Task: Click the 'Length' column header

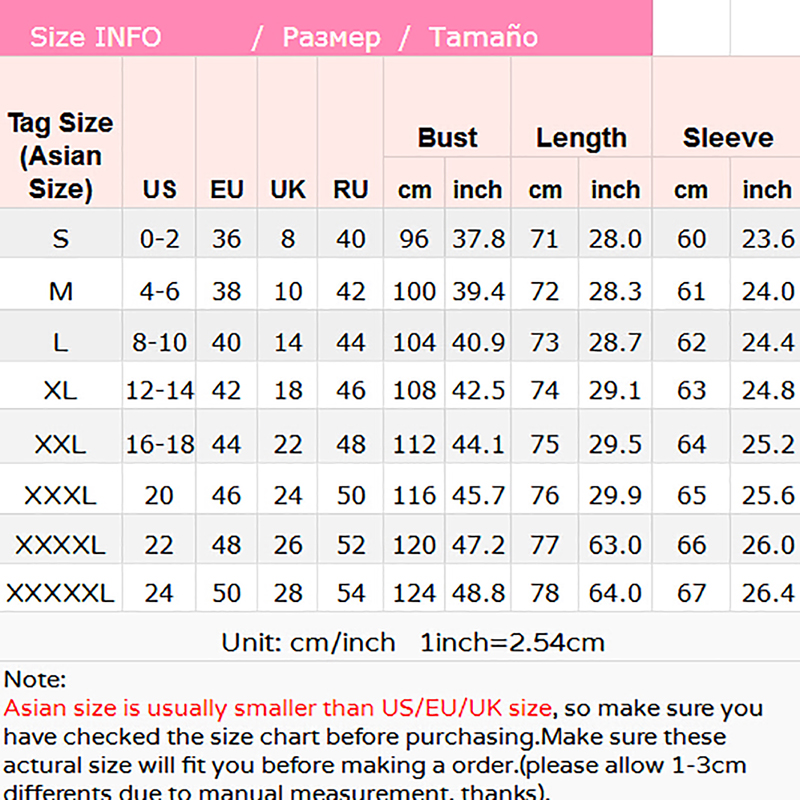Action: click(x=581, y=138)
